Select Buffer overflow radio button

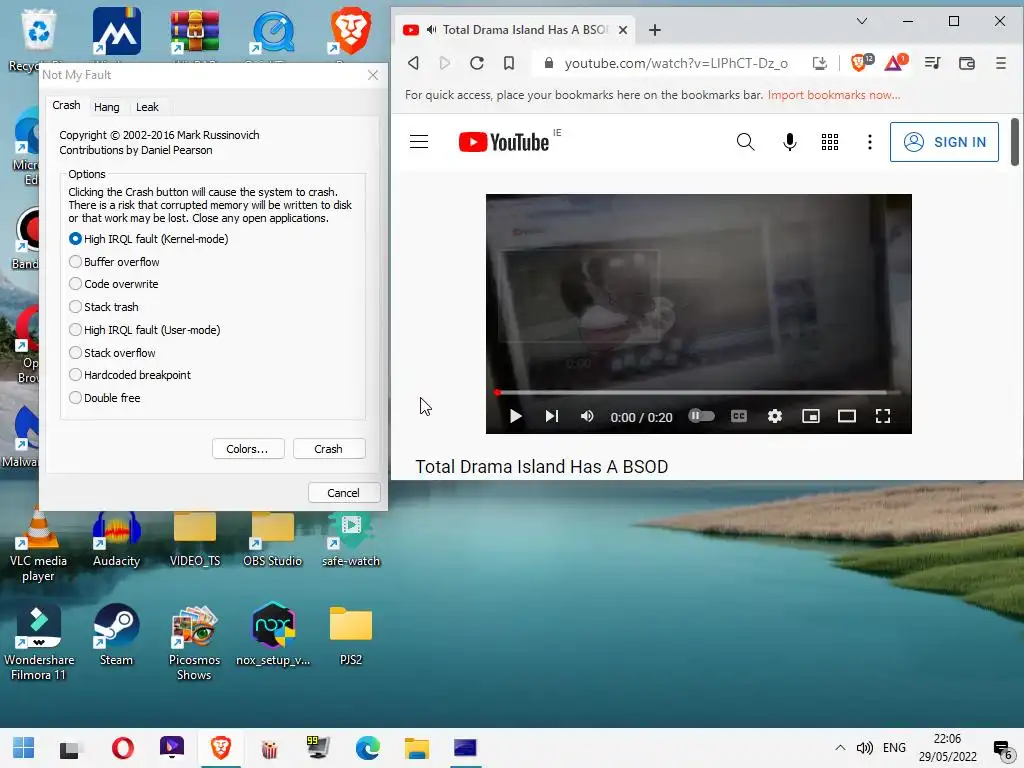[75, 262]
